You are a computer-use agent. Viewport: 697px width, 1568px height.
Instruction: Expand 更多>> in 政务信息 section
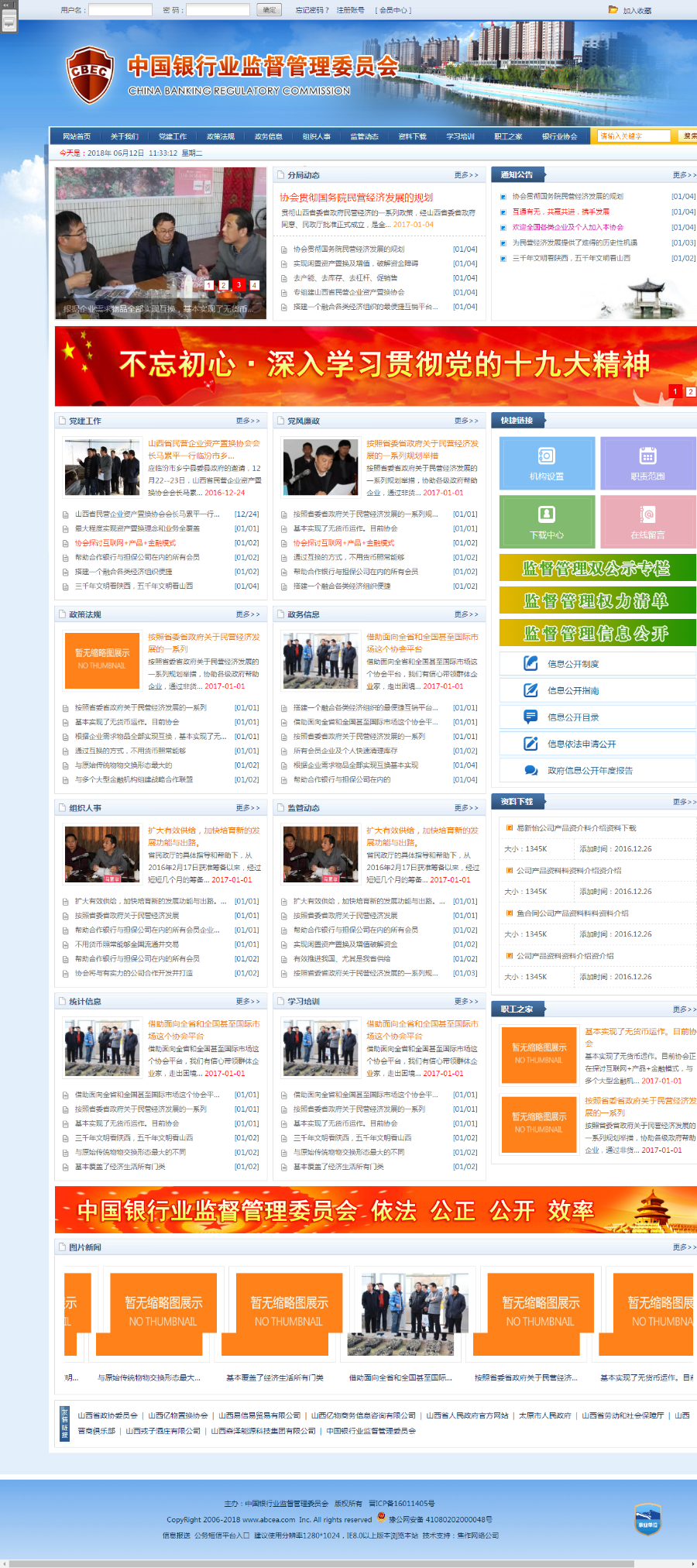click(466, 614)
